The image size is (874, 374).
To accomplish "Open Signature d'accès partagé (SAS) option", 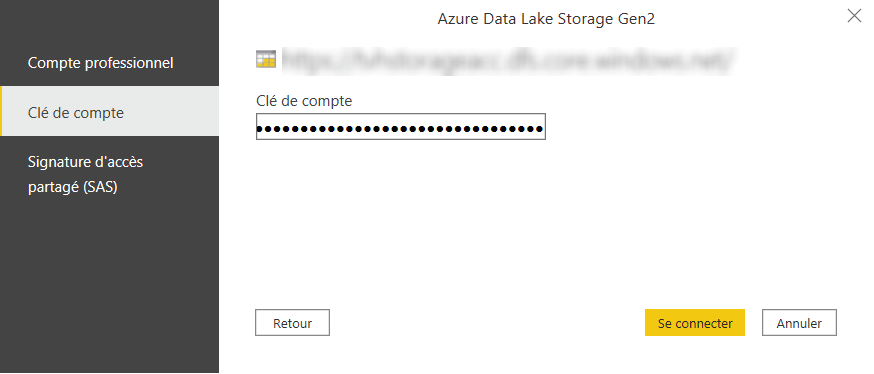I will point(110,174).
